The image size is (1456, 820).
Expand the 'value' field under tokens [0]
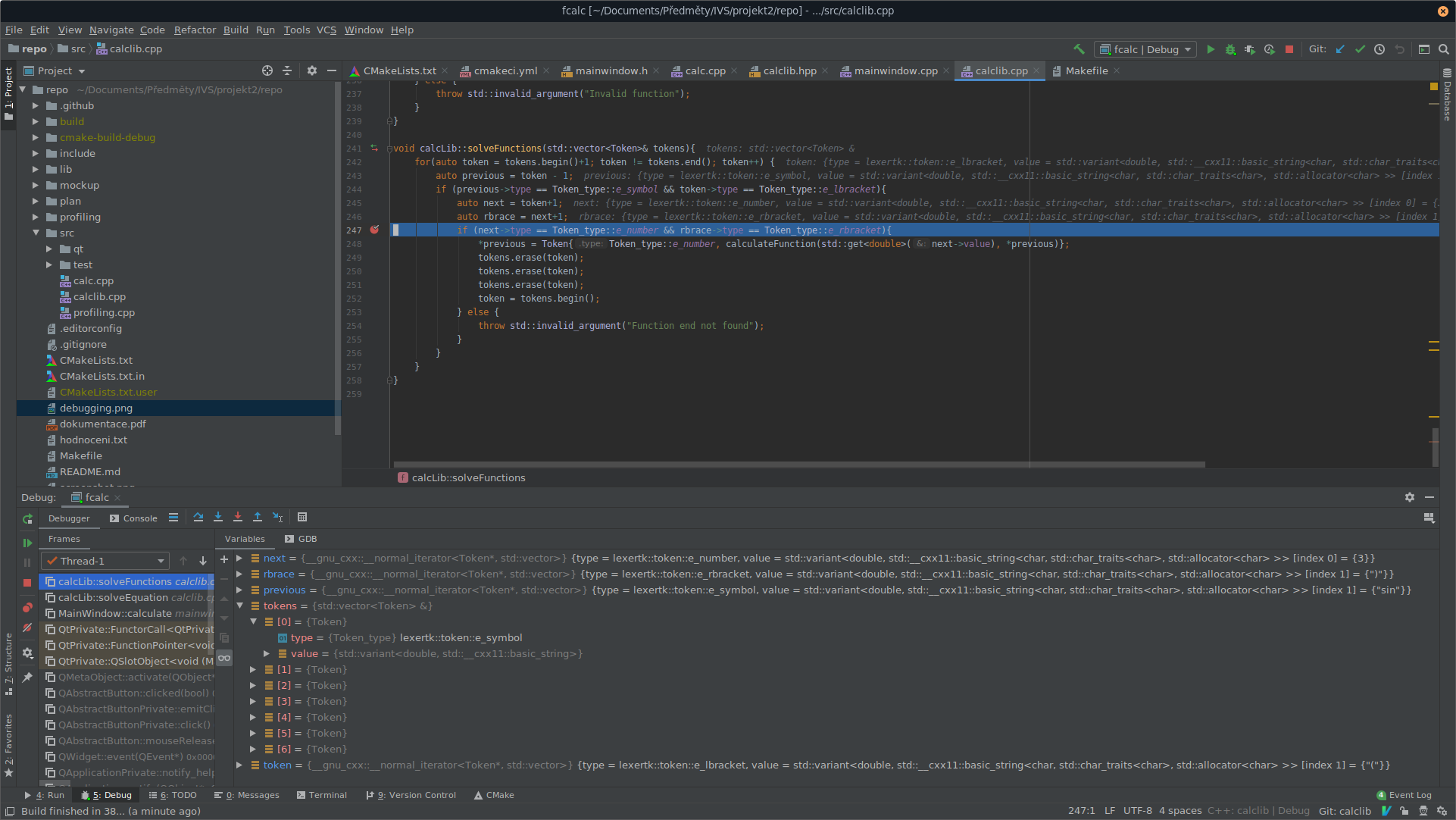[x=266, y=653]
